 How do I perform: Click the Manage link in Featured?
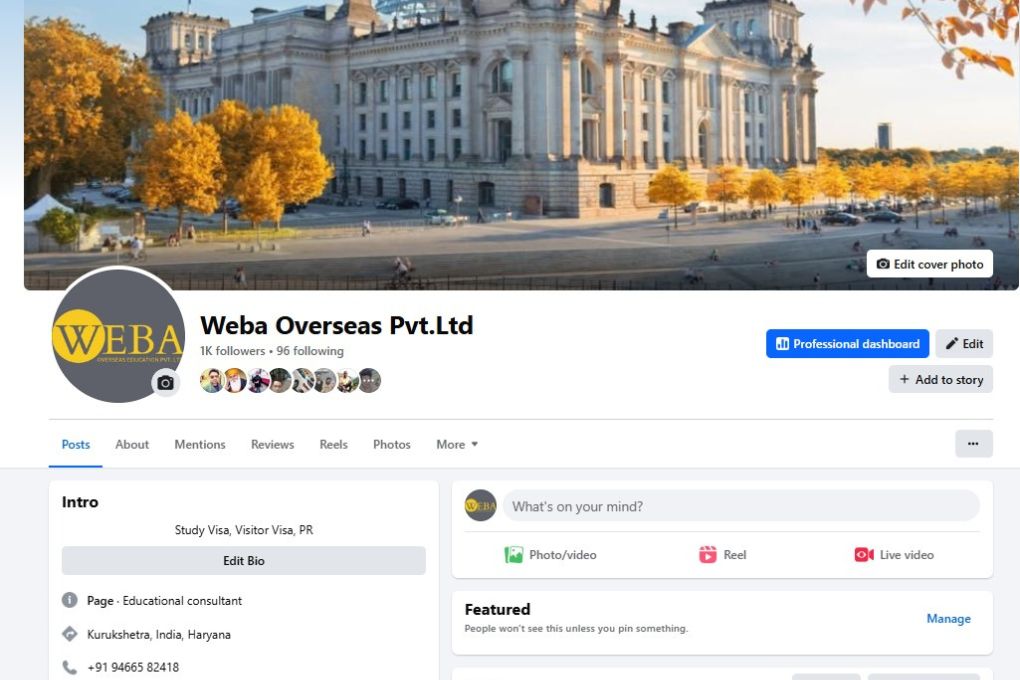click(948, 619)
